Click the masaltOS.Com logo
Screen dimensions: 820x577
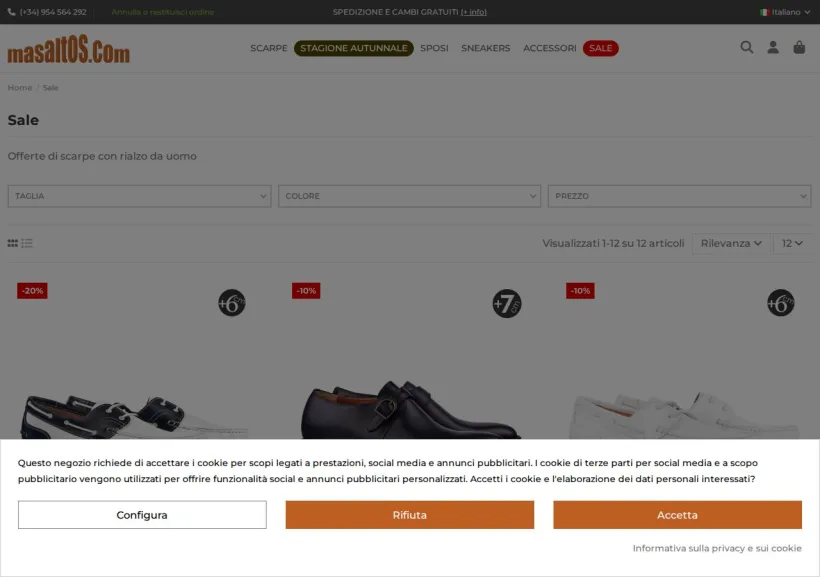69,50
